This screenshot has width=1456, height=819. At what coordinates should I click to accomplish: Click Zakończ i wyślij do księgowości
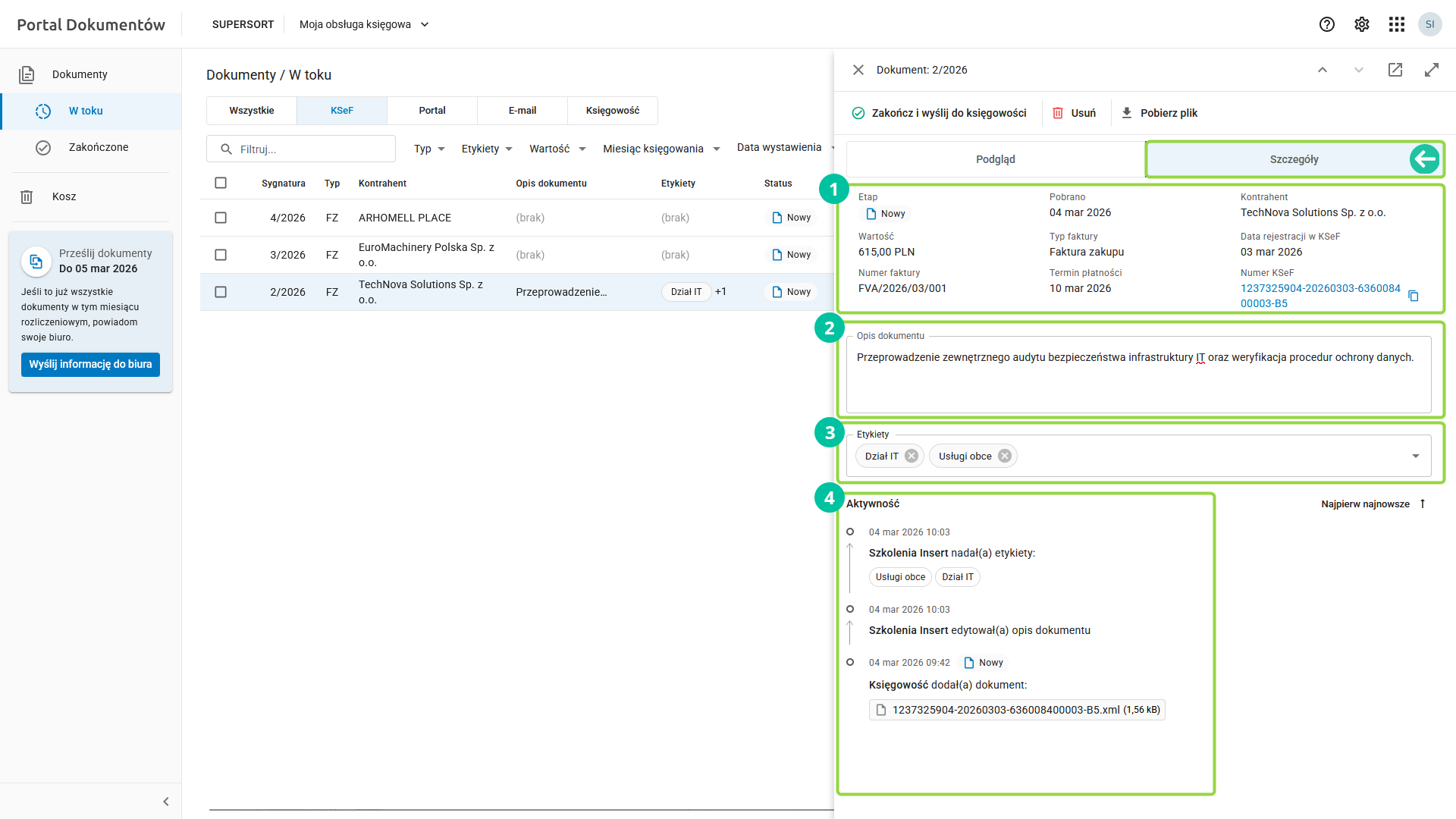(x=939, y=113)
